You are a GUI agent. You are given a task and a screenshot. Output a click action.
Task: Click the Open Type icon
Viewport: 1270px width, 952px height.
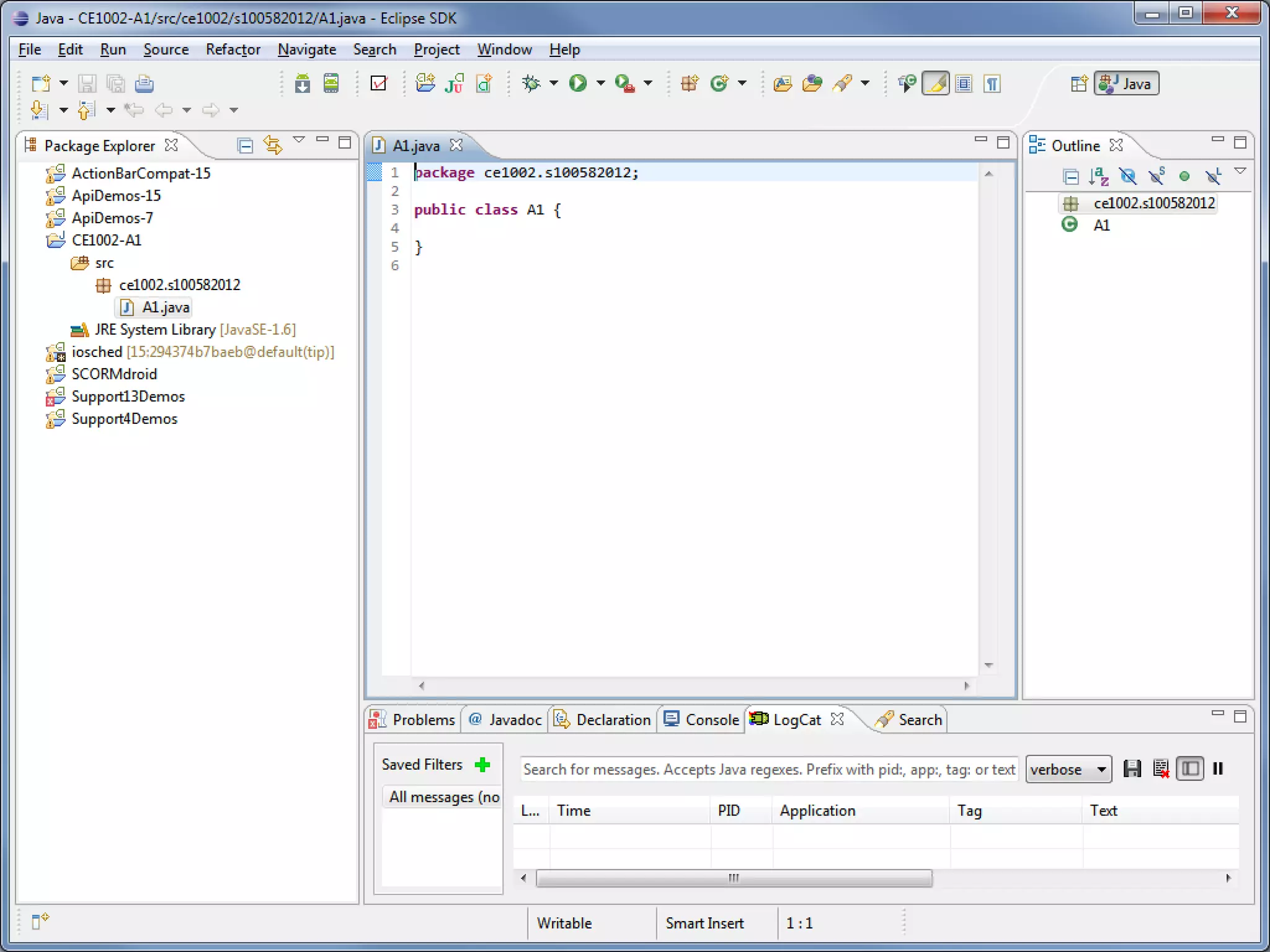click(783, 83)
